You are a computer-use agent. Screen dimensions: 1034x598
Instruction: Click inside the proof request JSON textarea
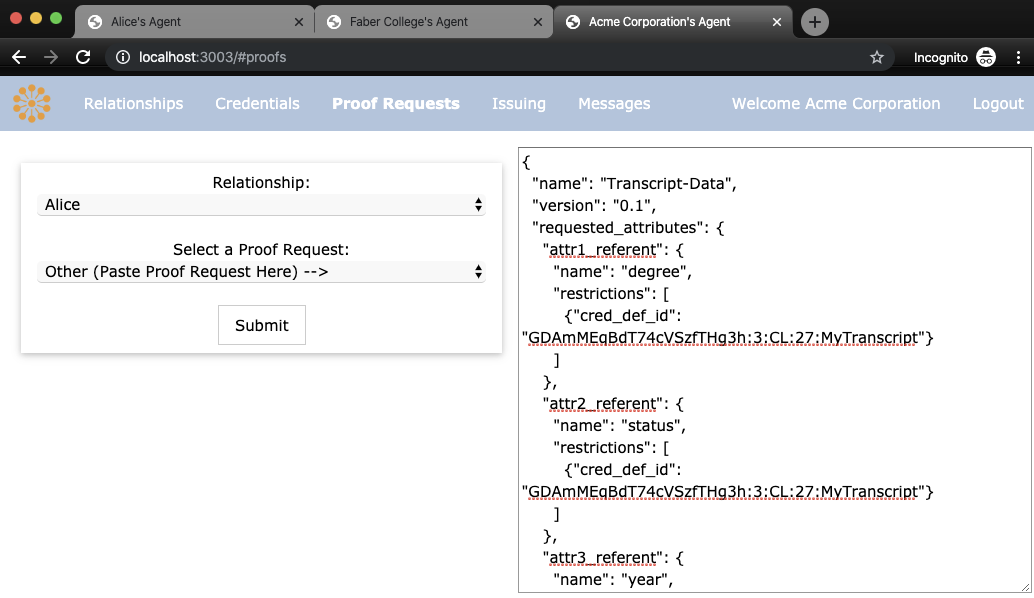[774, 370]
